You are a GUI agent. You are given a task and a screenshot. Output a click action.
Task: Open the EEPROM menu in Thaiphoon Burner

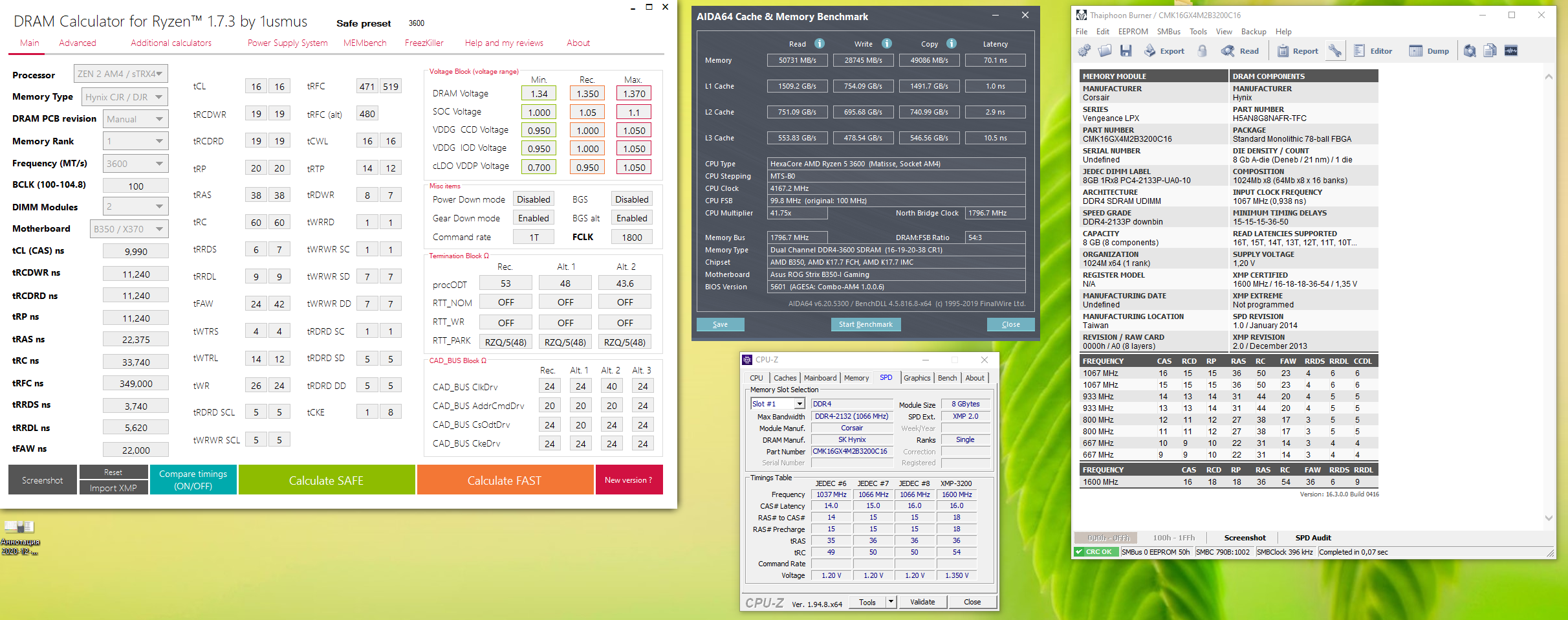[x=1133, y=32]
